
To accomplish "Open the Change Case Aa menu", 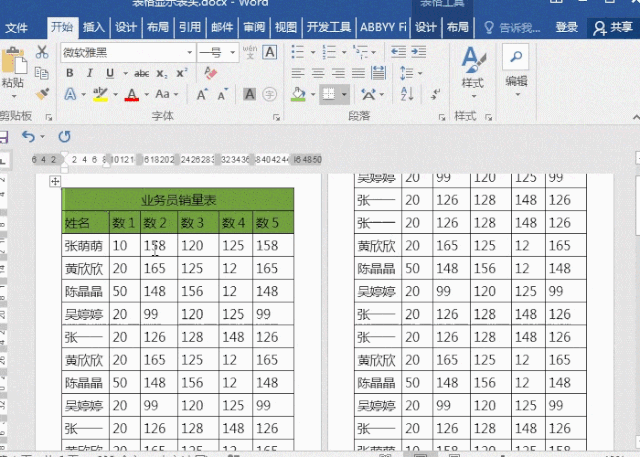I will pyautogui.click(x=167, y=94).
